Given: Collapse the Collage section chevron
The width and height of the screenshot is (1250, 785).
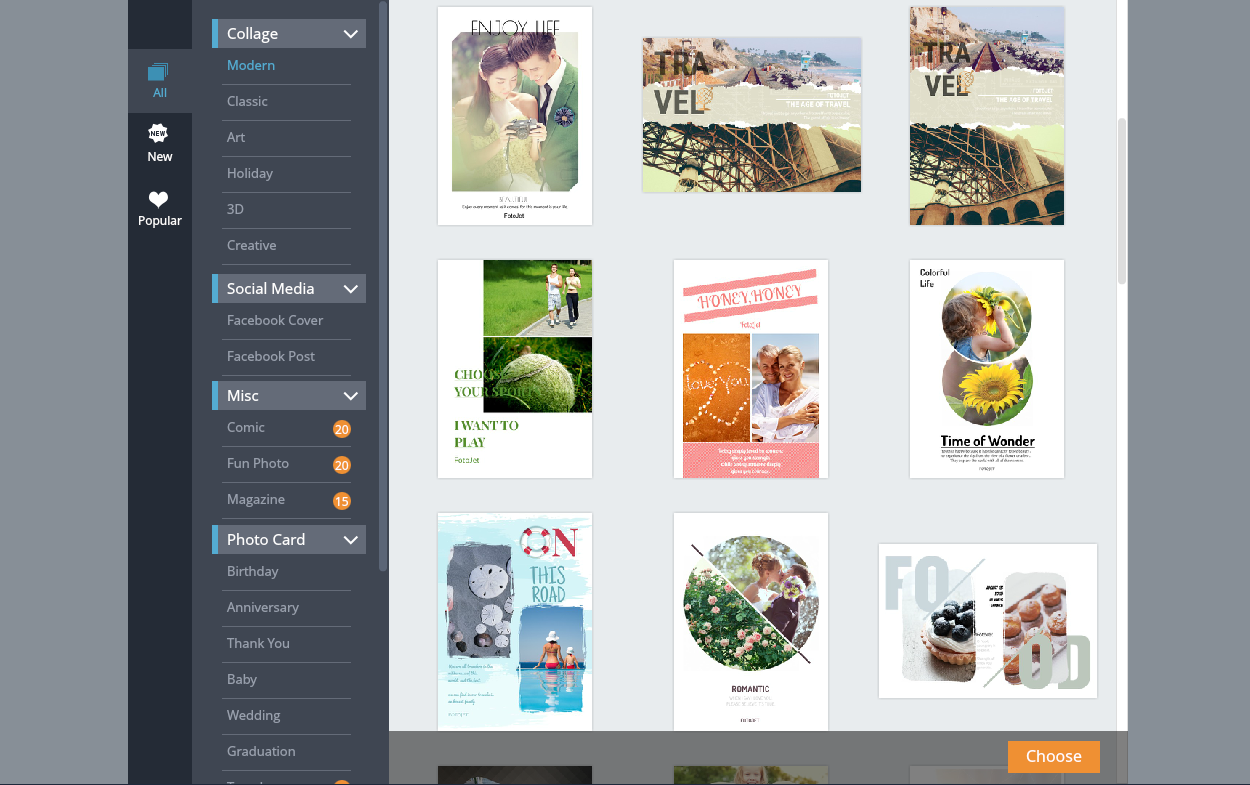Looking at the screenshot, I should tap(350, 34).
